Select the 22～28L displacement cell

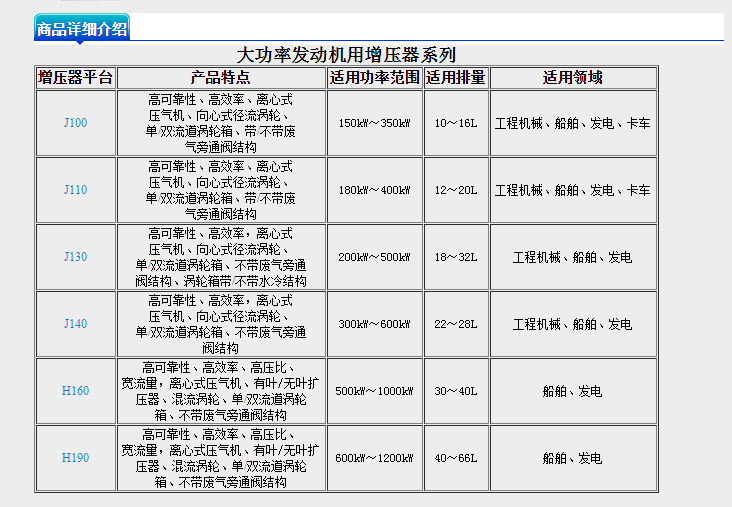(456, 324)
